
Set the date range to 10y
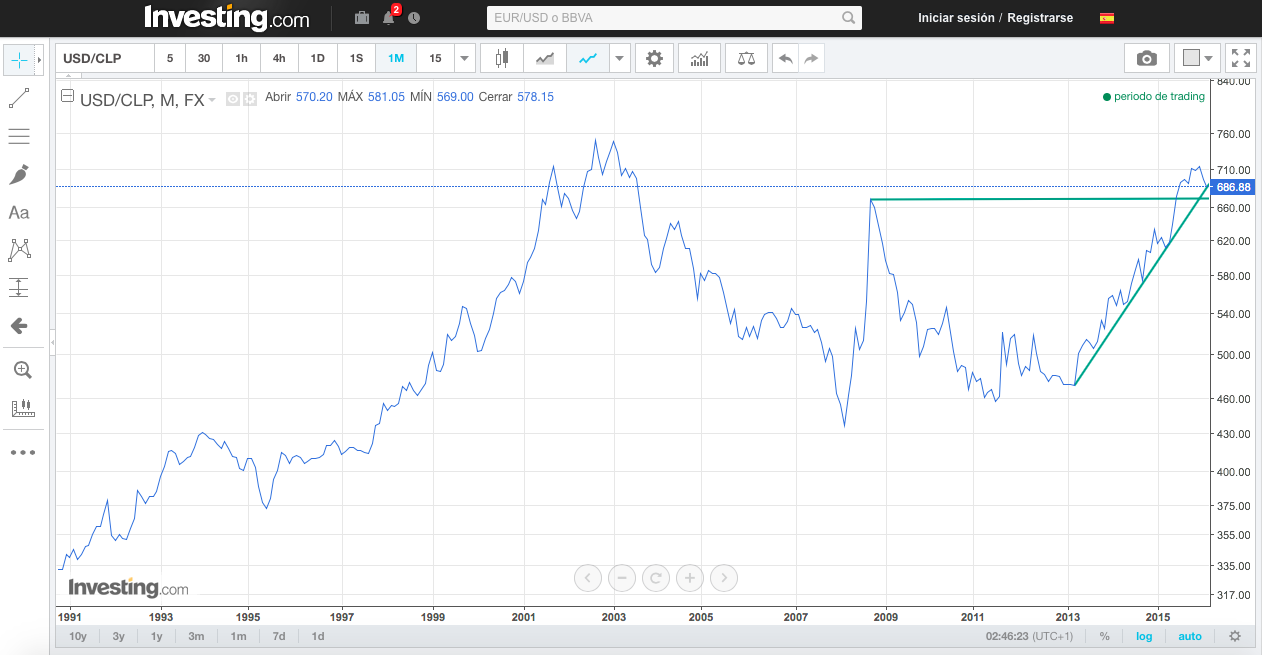[77, 636]
